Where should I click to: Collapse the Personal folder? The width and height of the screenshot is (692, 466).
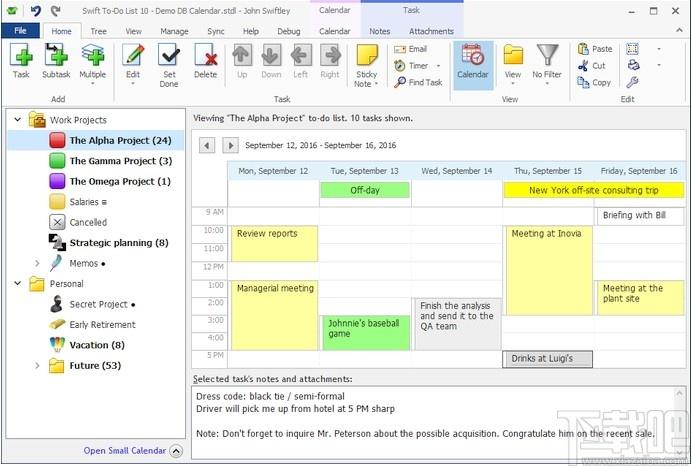point(18,283)
